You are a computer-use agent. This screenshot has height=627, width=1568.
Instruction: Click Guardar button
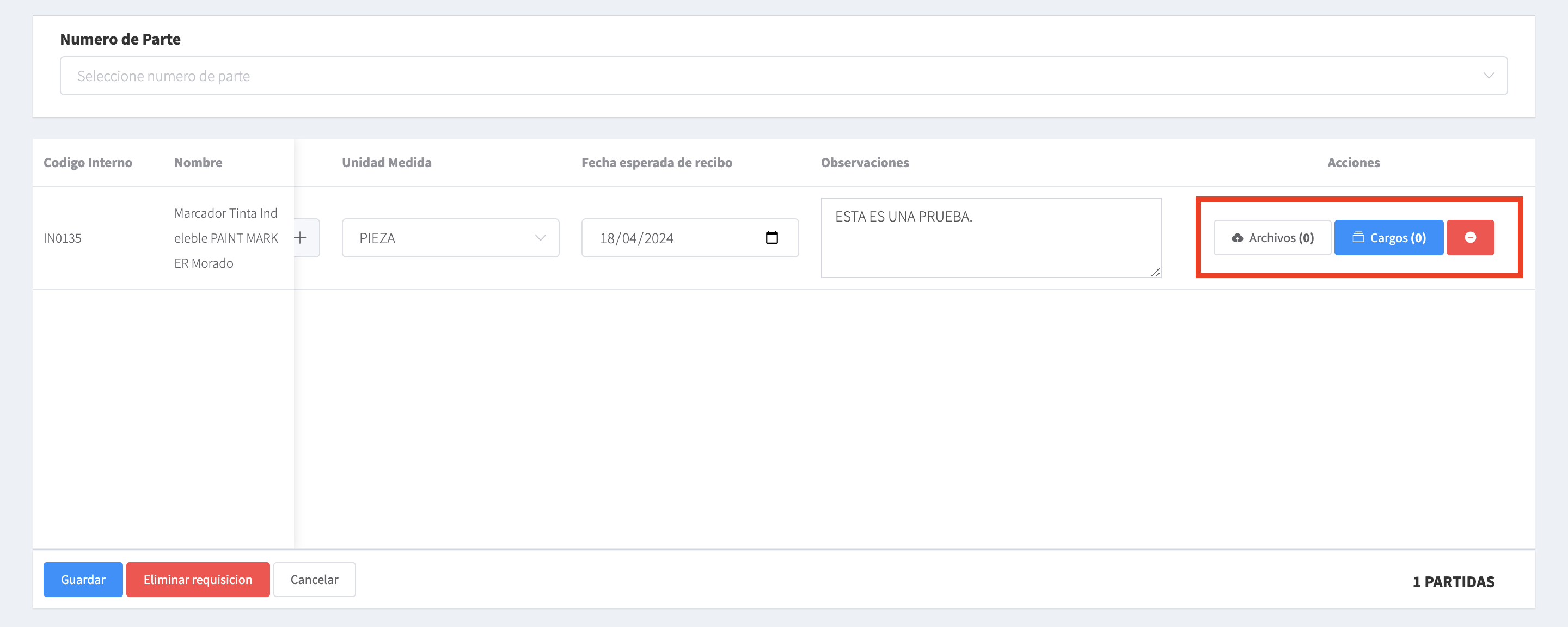click(83, 579)
